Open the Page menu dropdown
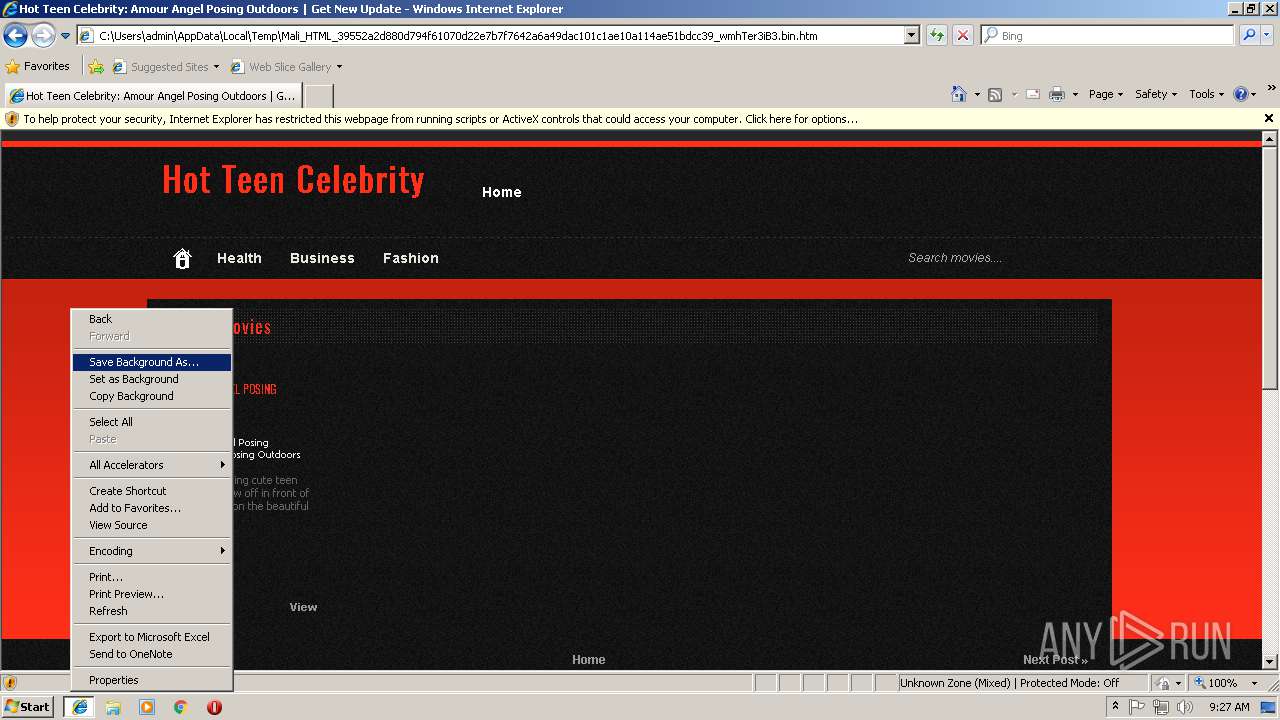Image resolution: width=1280 pixels, height=720 pixels. coord(1106,94)
